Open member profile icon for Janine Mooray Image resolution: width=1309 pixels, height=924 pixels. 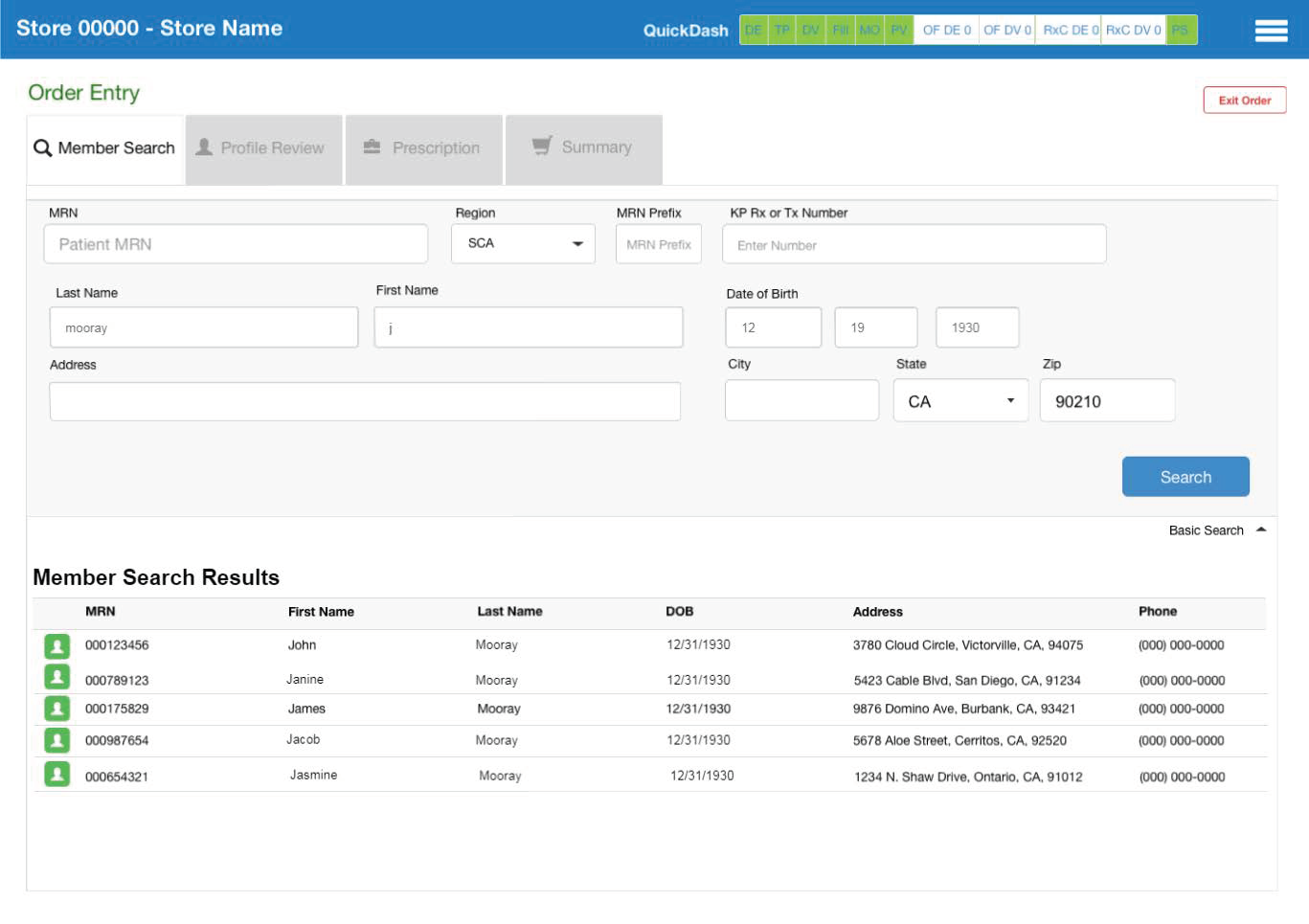[x=57, y=677]
